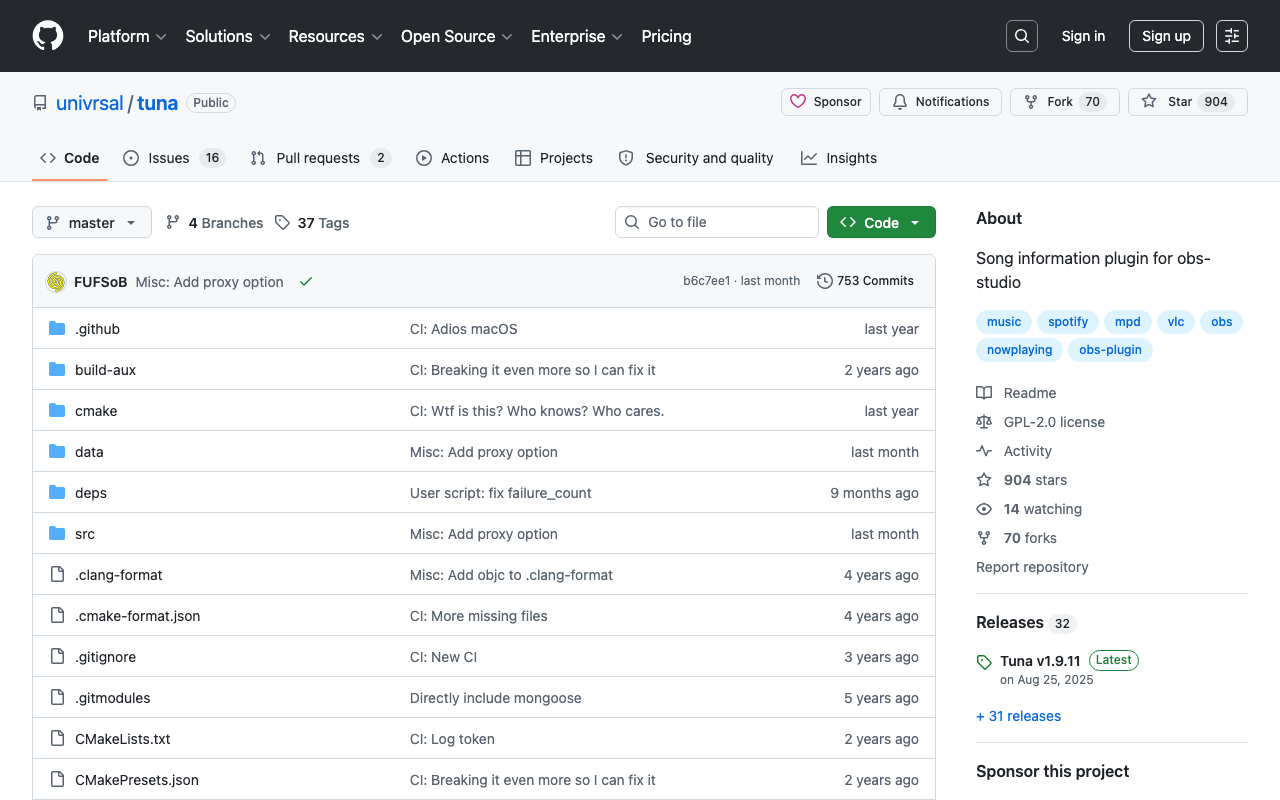Click the tag icon beside Tuna v1.9.11
The image size is (1280, 800).
pyautogui.click(x=984, y=662)
